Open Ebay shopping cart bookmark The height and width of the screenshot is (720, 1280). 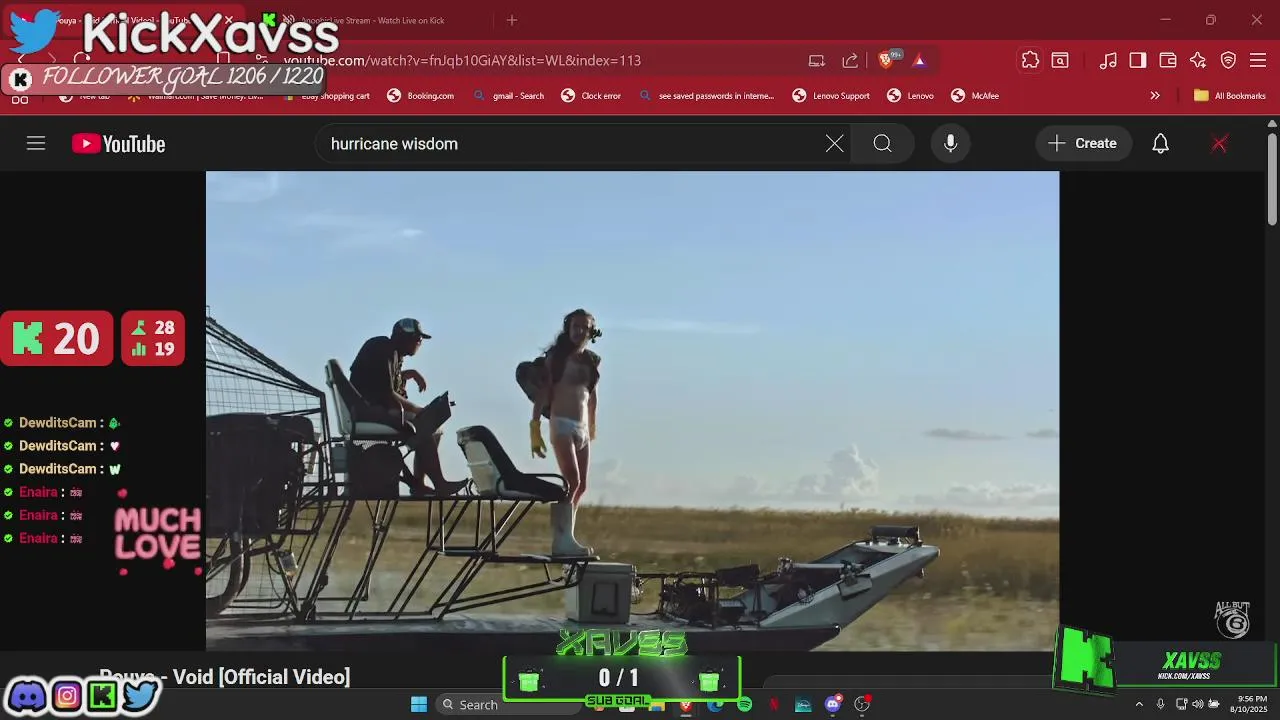[x=327, y=96]
